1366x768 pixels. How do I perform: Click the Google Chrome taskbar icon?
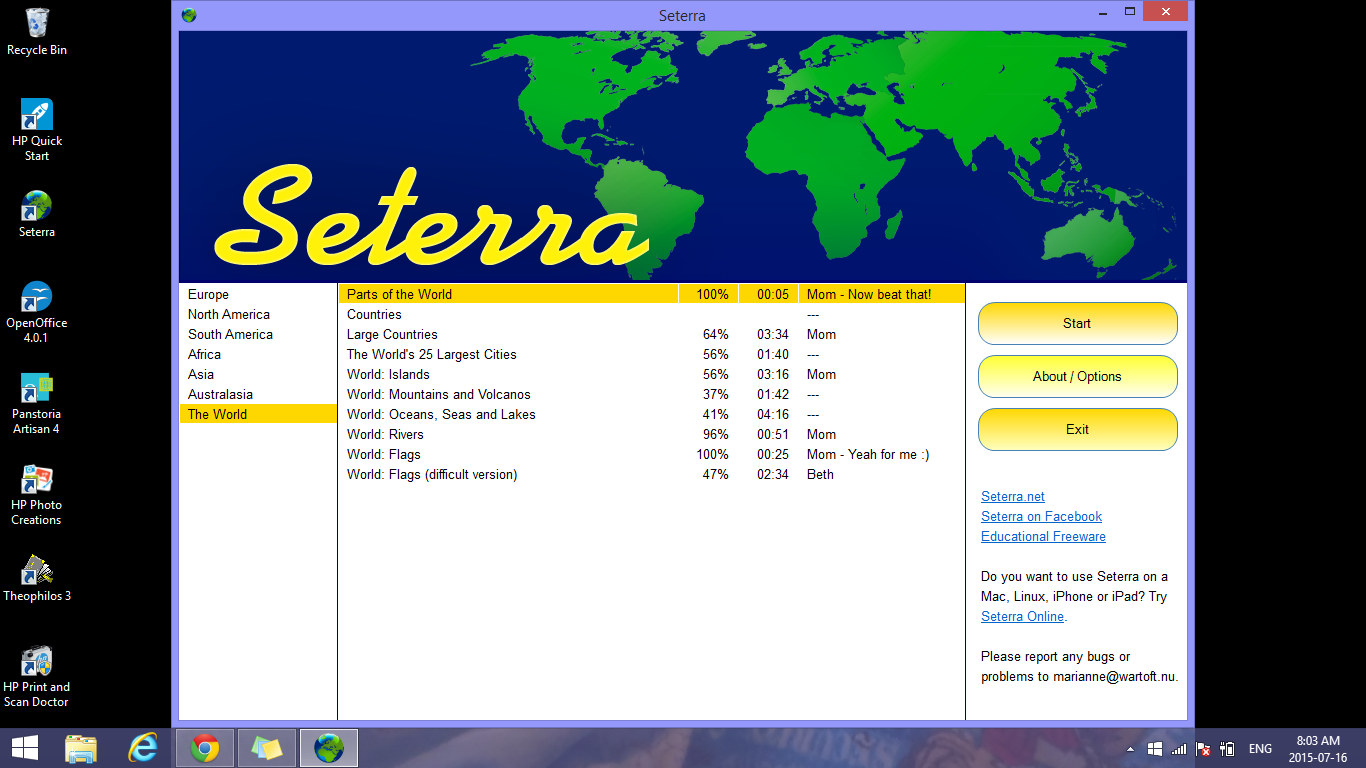pyautogui.click(x=205, y=748)
